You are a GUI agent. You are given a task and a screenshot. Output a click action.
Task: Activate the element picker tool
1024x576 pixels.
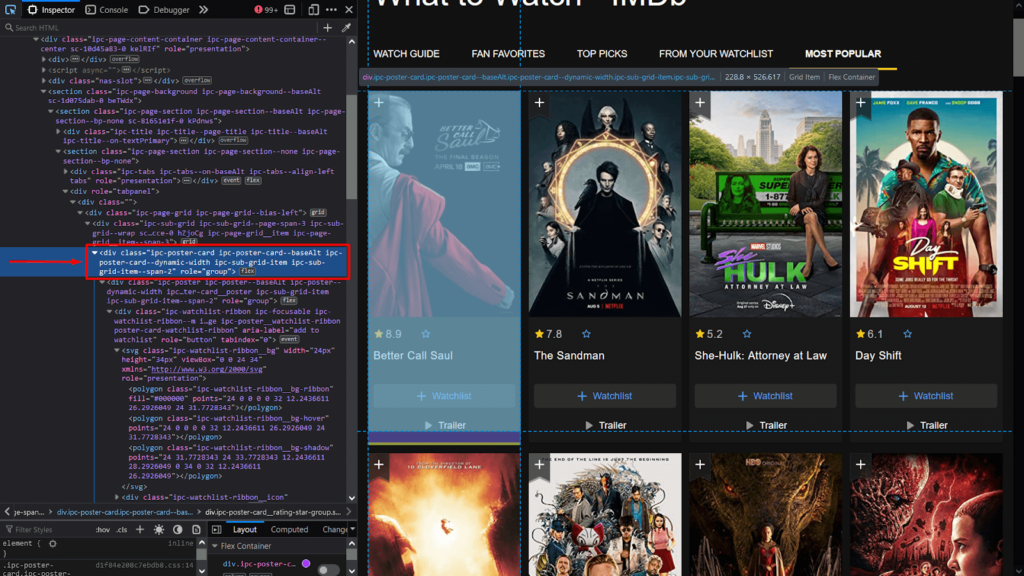click(x=10, y=9)
